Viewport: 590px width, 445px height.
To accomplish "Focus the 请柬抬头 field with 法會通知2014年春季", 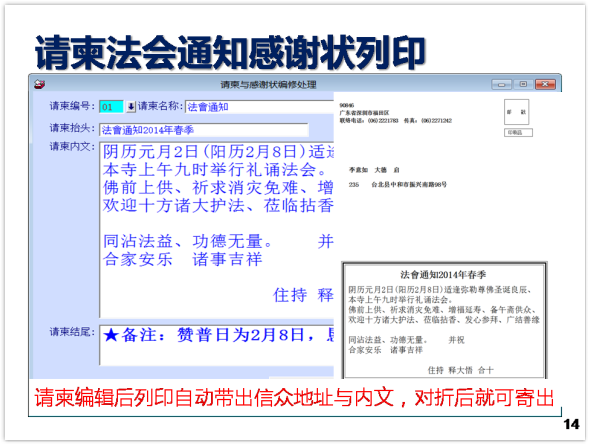I will pos(204,130).
